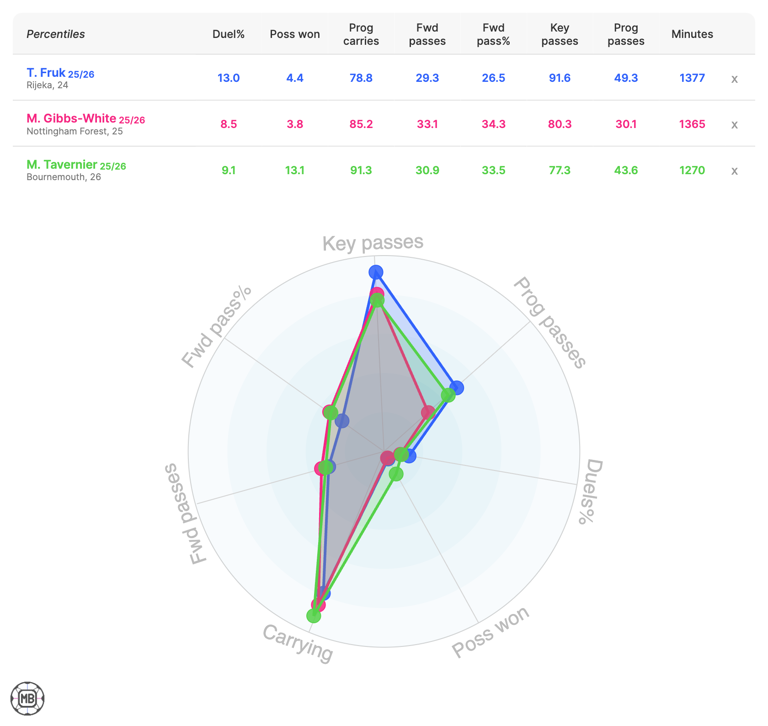Click 'Rijeka, 24' club text
This screenshot has width=768, height=726.
(47, 85)
